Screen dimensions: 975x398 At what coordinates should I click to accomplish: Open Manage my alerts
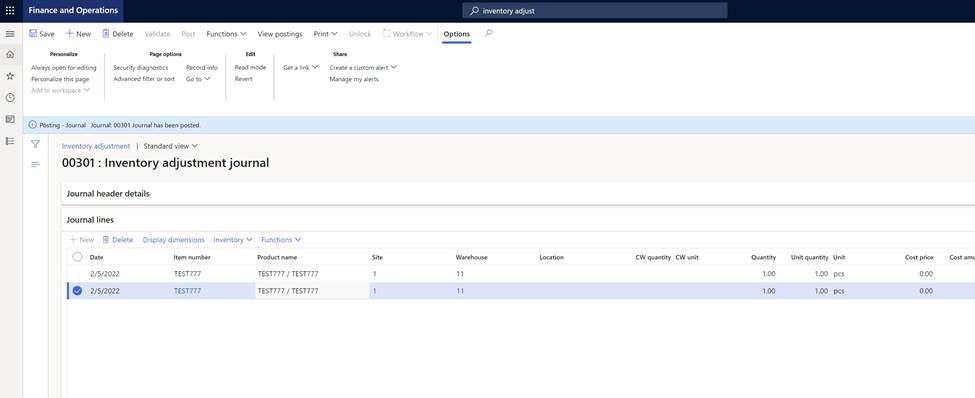pyautogui.click(x=354, y=79)
